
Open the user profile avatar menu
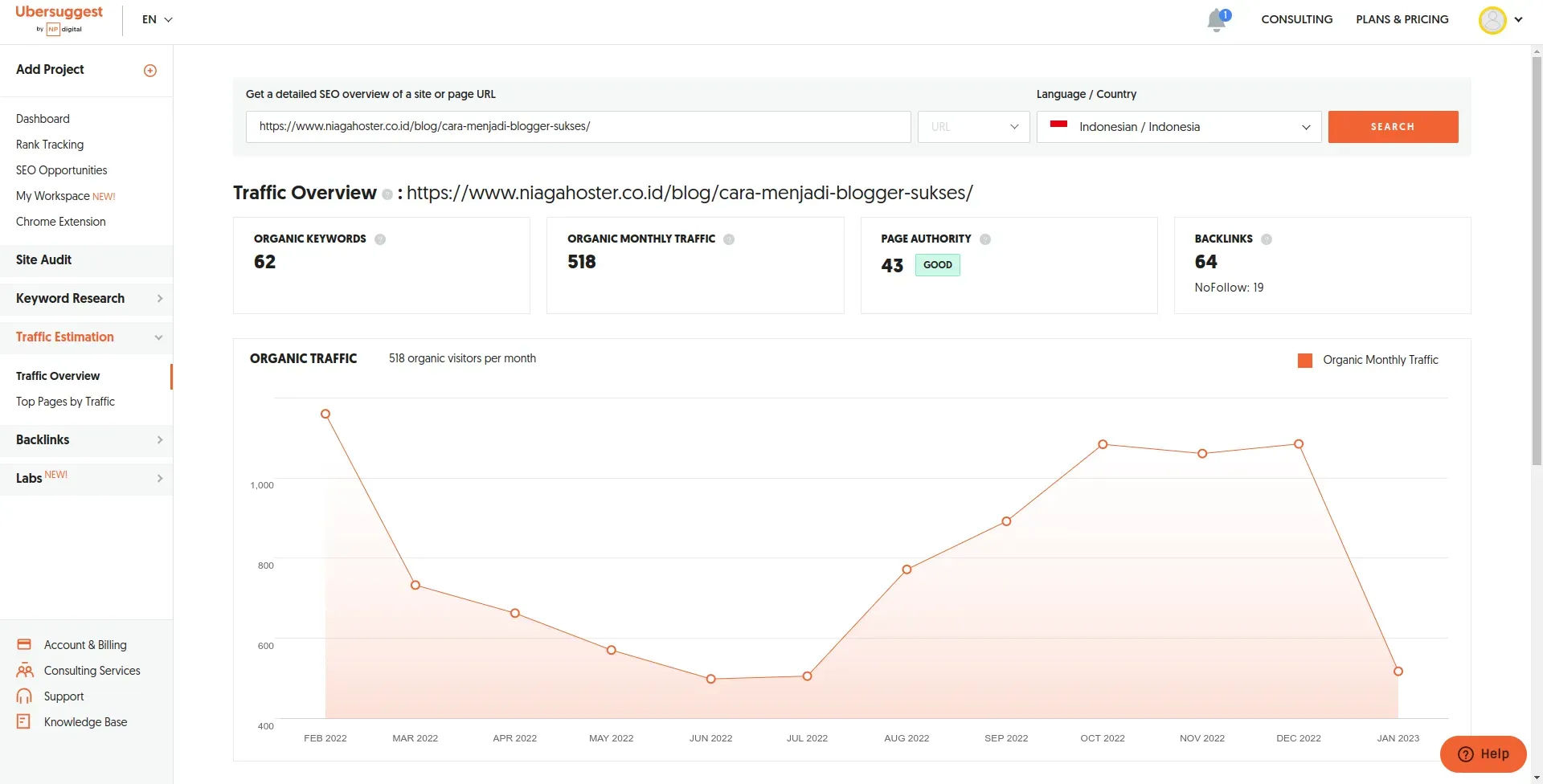tap(1492, 20)
